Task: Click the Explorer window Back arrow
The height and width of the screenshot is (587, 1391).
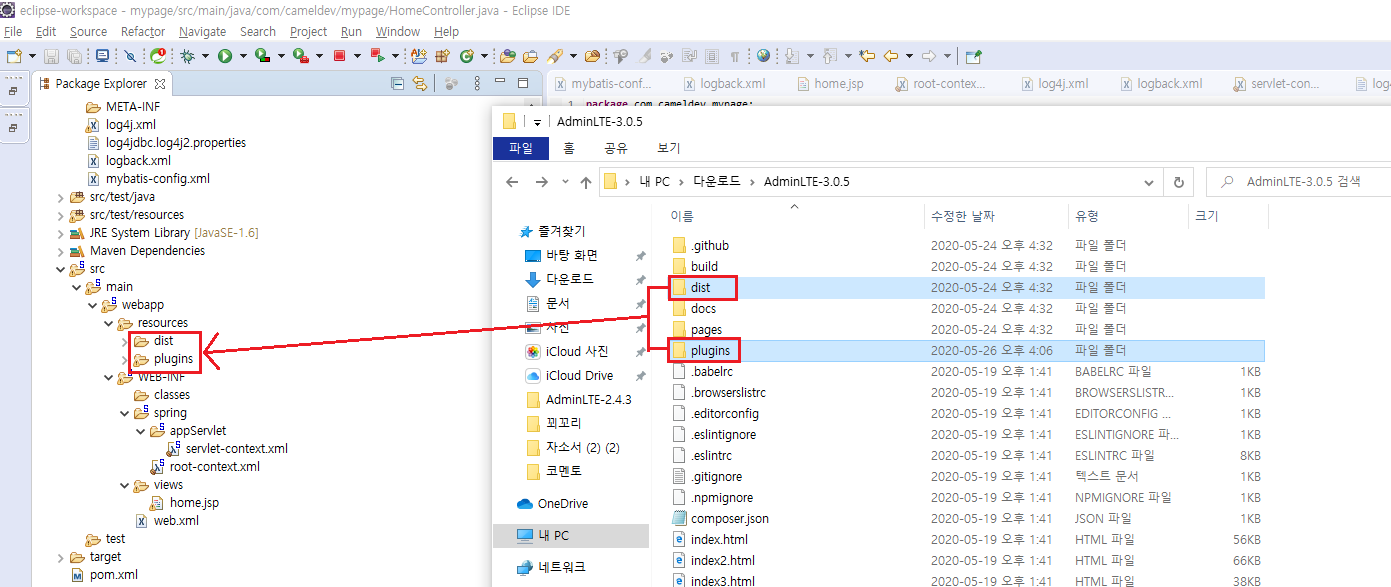Action: click(x=512, y=182)
